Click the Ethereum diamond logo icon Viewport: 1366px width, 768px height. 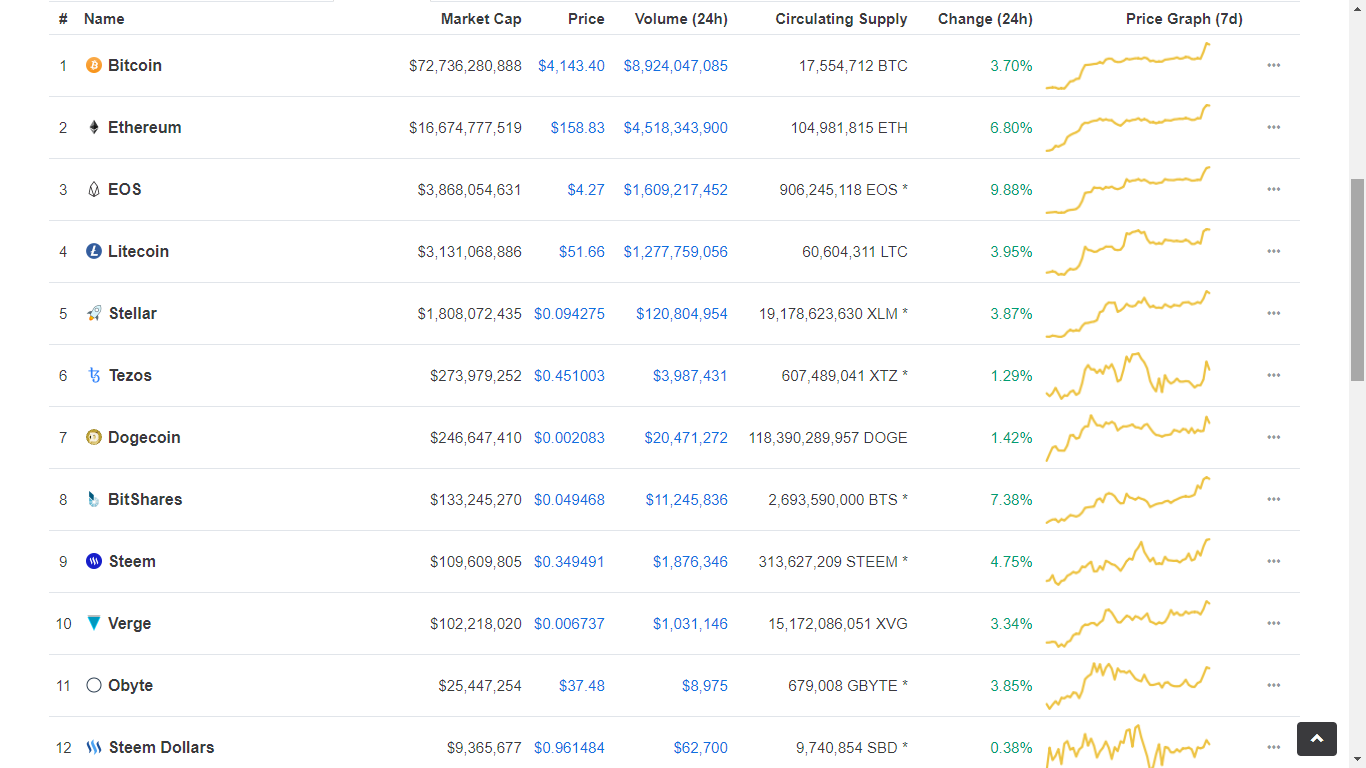point(94,127)
